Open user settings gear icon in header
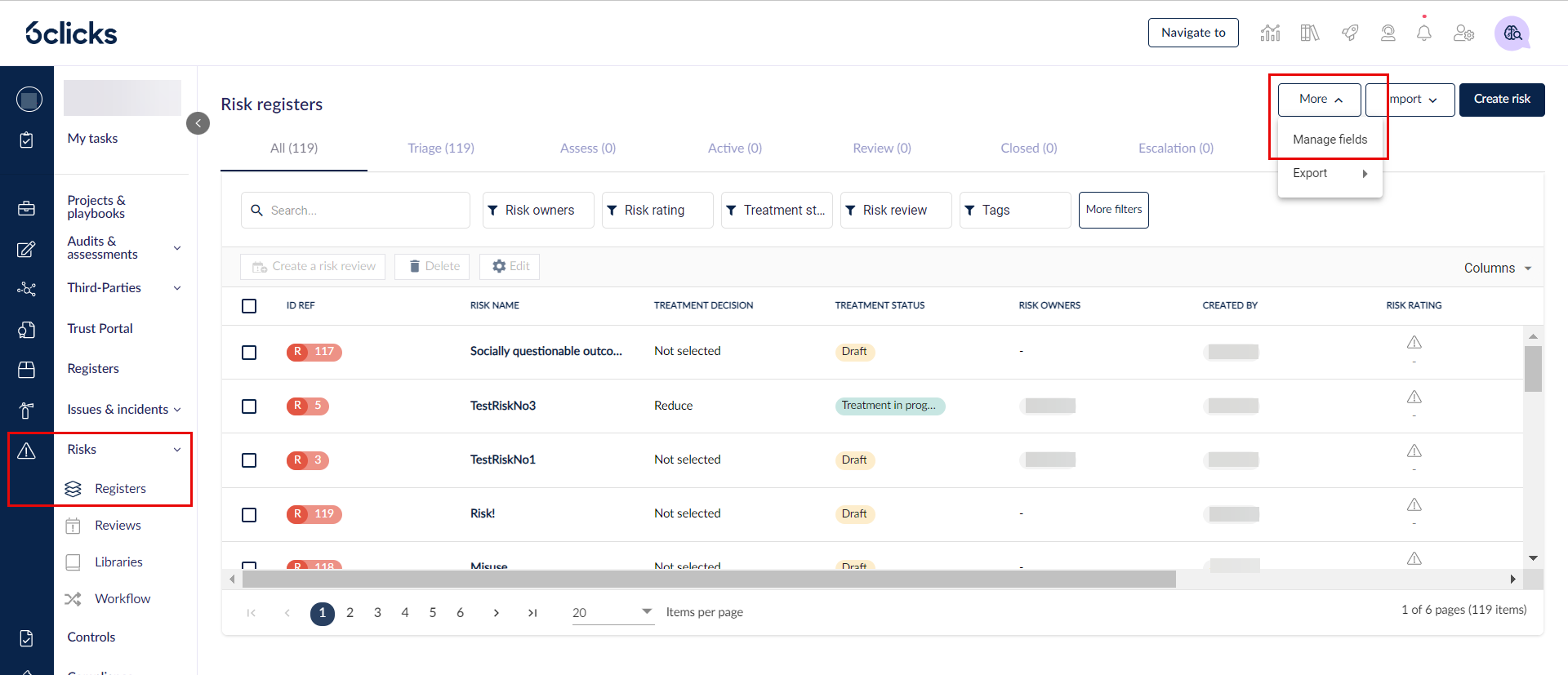Screen dimensions: 1568x675 (1463, 33)
